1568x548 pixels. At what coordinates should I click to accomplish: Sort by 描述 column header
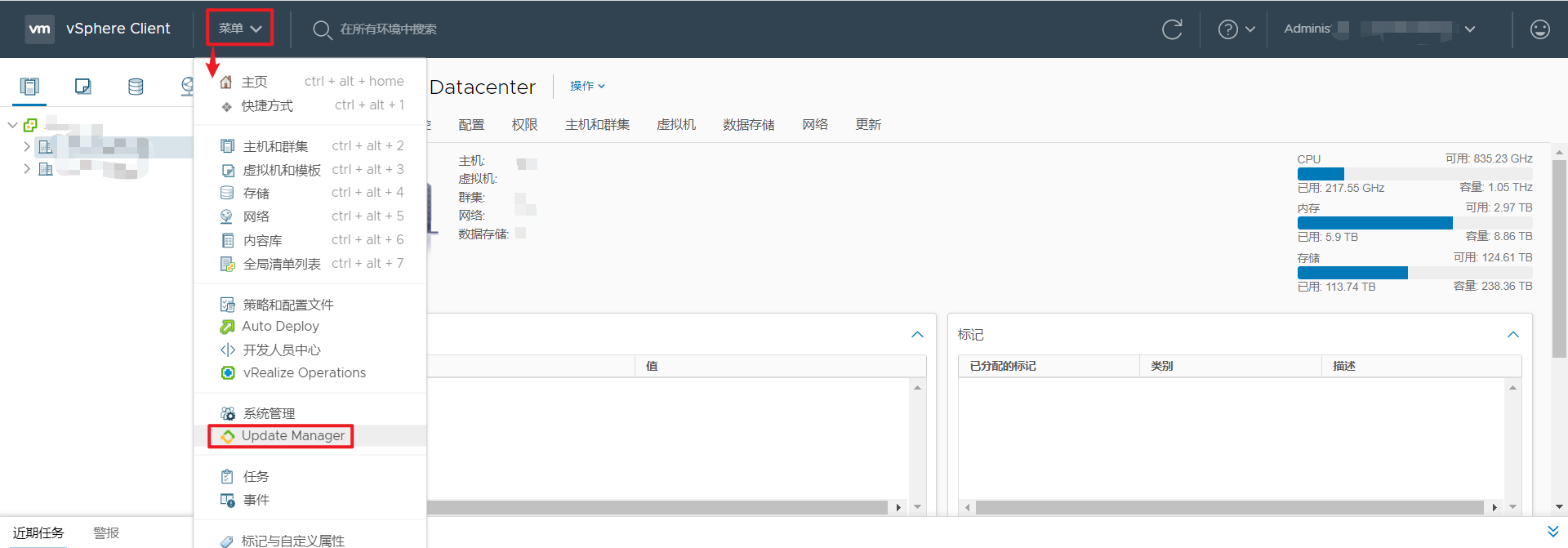(1421, 366)
